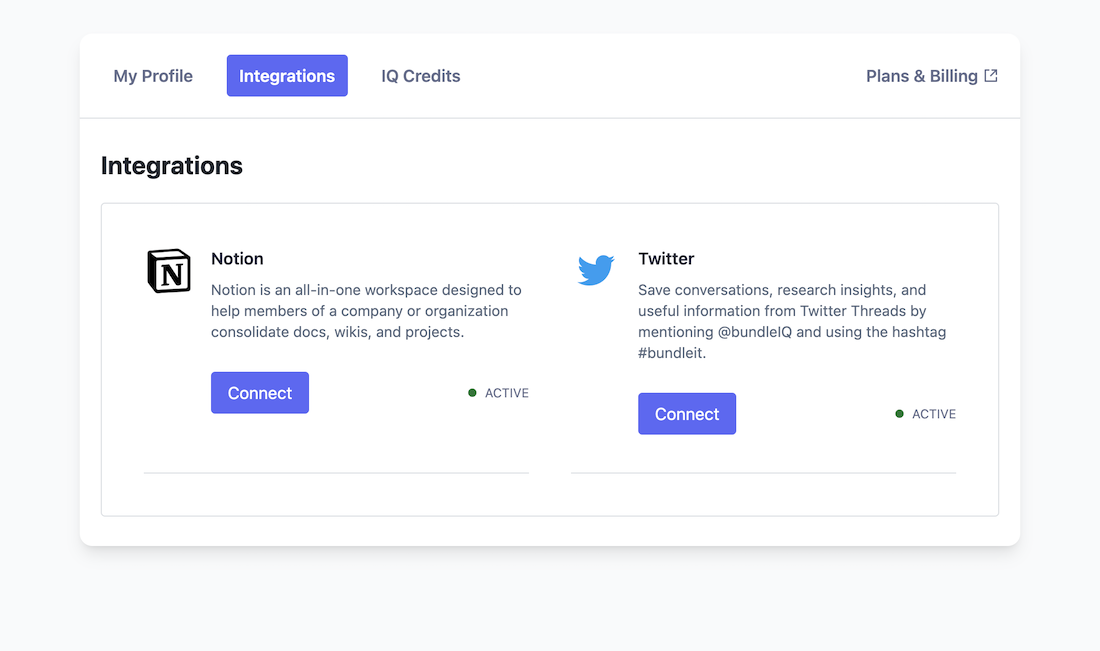The width and height of the screenshot is (1100, 651).
Task: Click the divider line below the Notion card
Action: [x=336, y=472]
